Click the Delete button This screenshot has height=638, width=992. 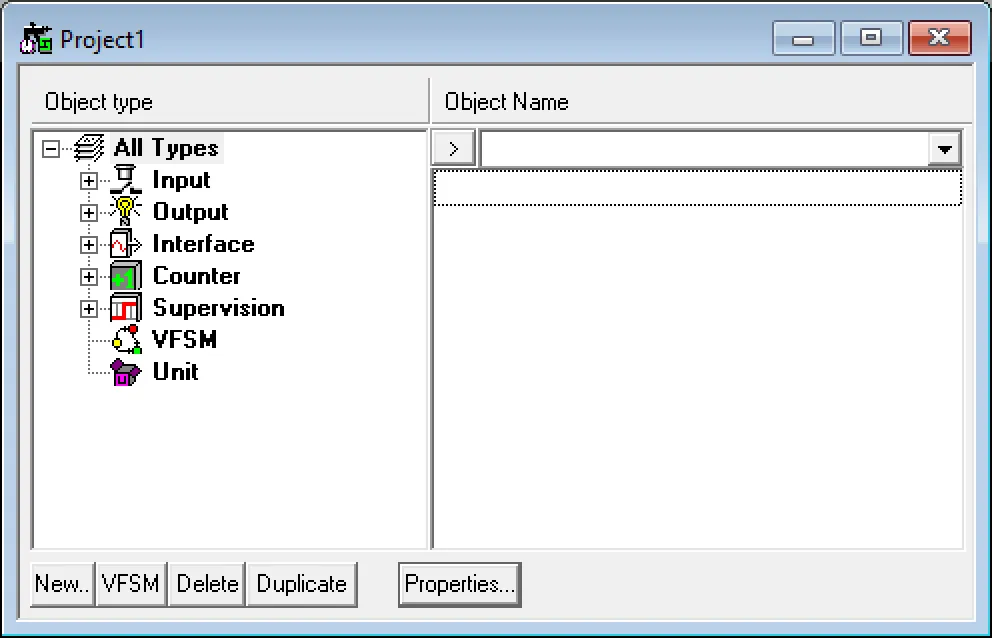(x=206, y=584)
